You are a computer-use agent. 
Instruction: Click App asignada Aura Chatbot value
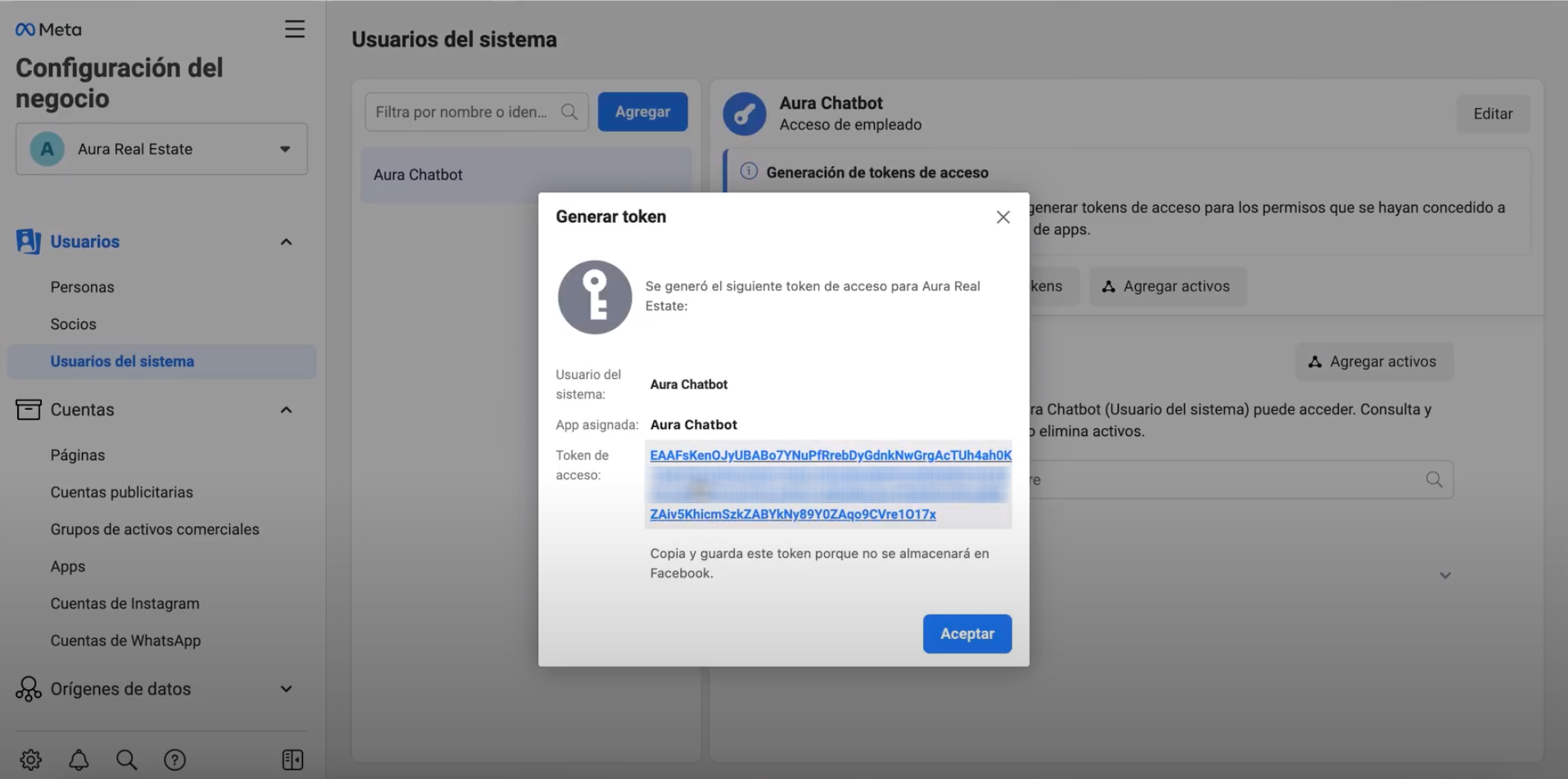pos(693,425)
